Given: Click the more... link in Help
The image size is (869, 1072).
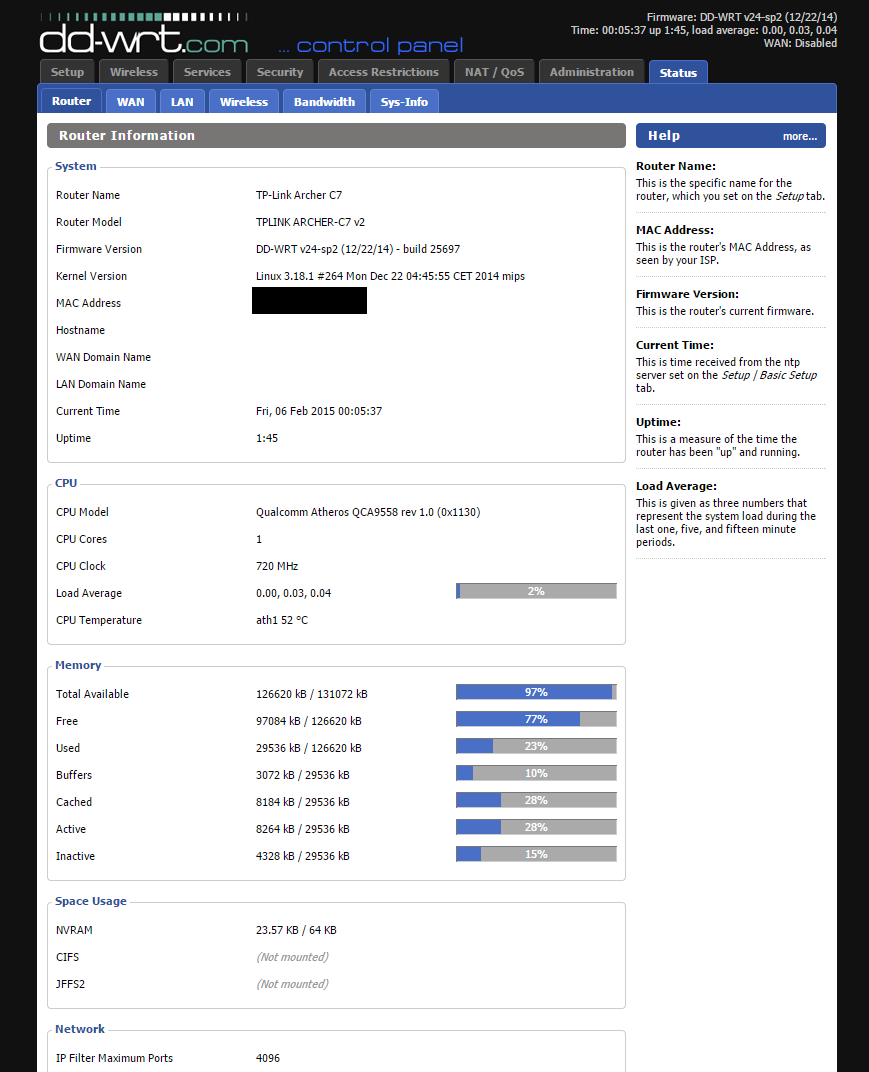Looking at the screenshot, I should tap(799, 136).
